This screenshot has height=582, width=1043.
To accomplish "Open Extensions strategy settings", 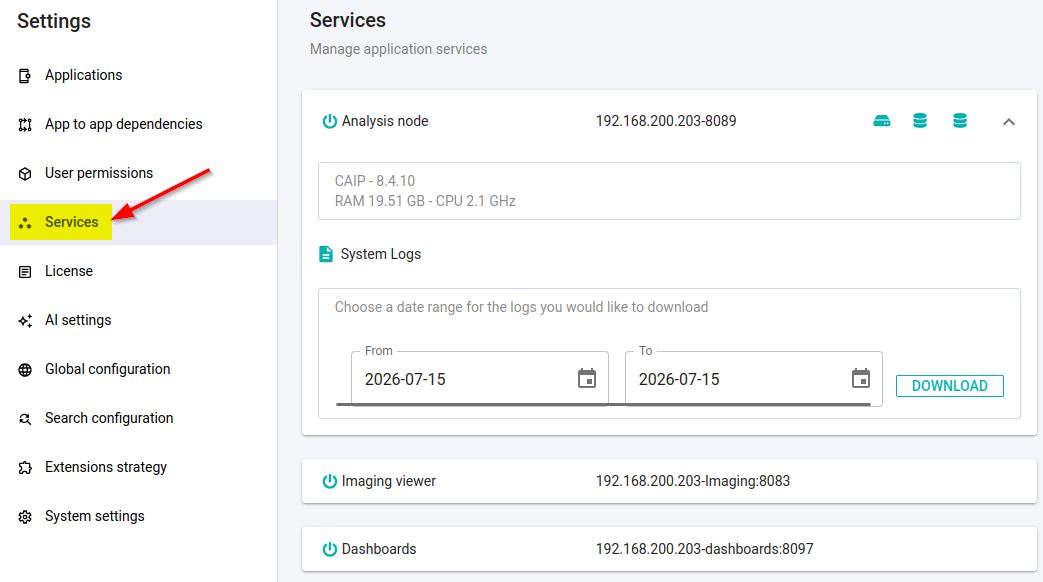I will pyautogui.click(x=138, y=467).
